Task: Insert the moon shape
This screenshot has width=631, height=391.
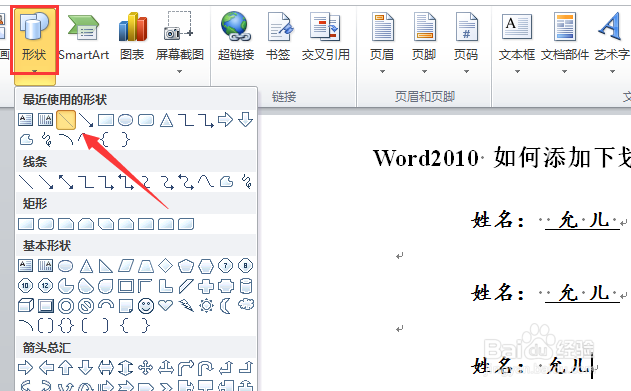Action: tap(225, 306)
